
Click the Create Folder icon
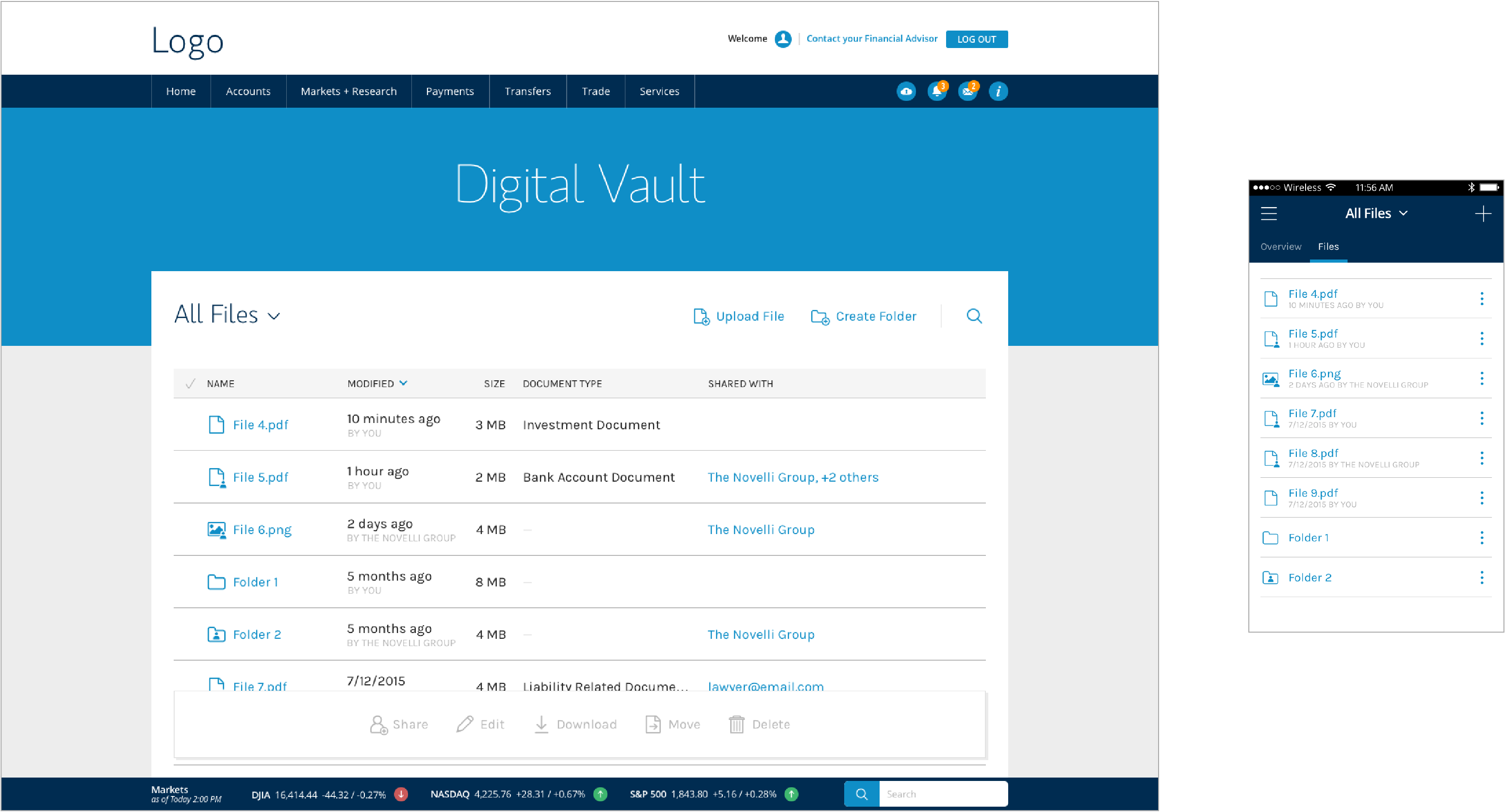click(x=819, y=317)
